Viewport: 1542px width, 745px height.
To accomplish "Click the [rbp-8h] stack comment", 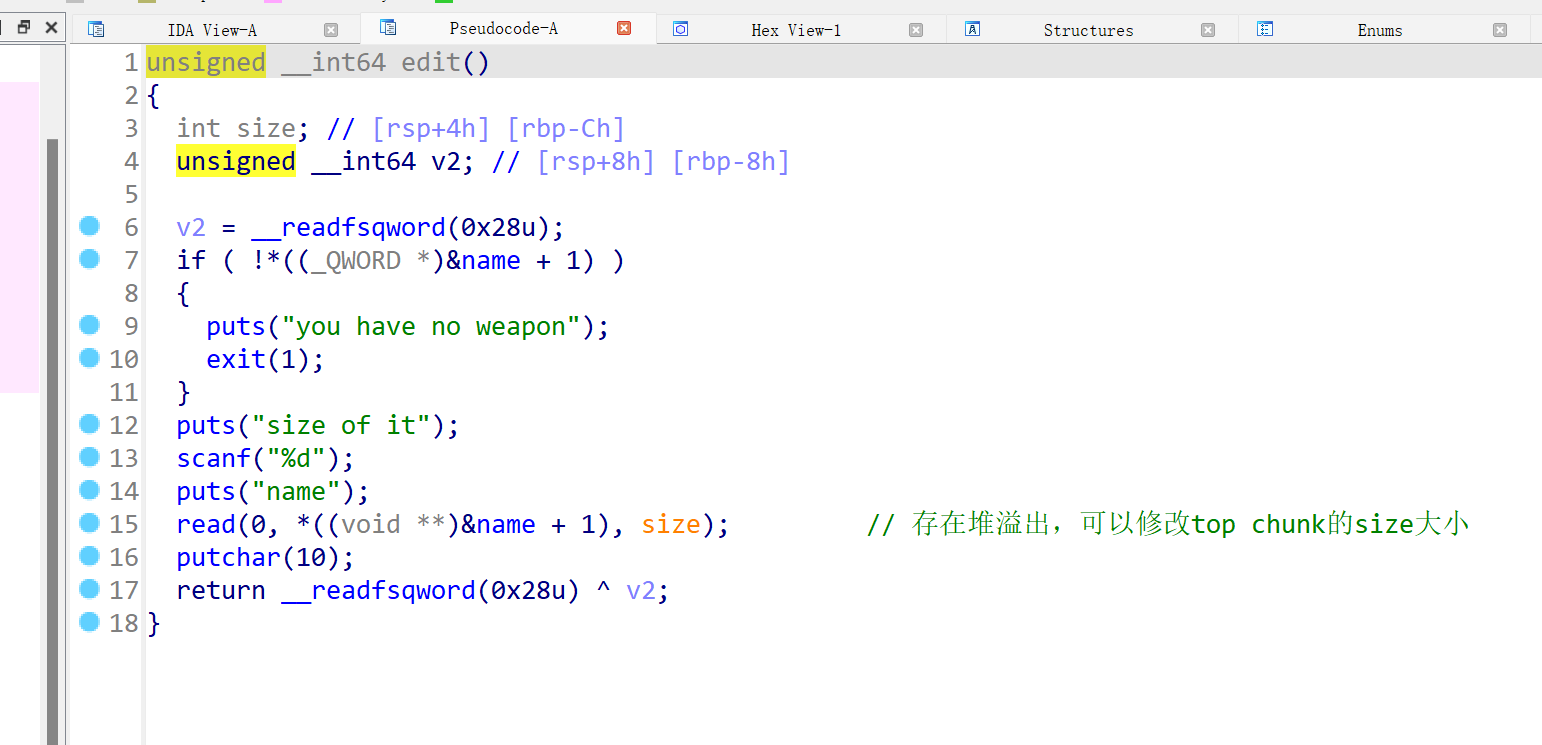I will 731,162.
